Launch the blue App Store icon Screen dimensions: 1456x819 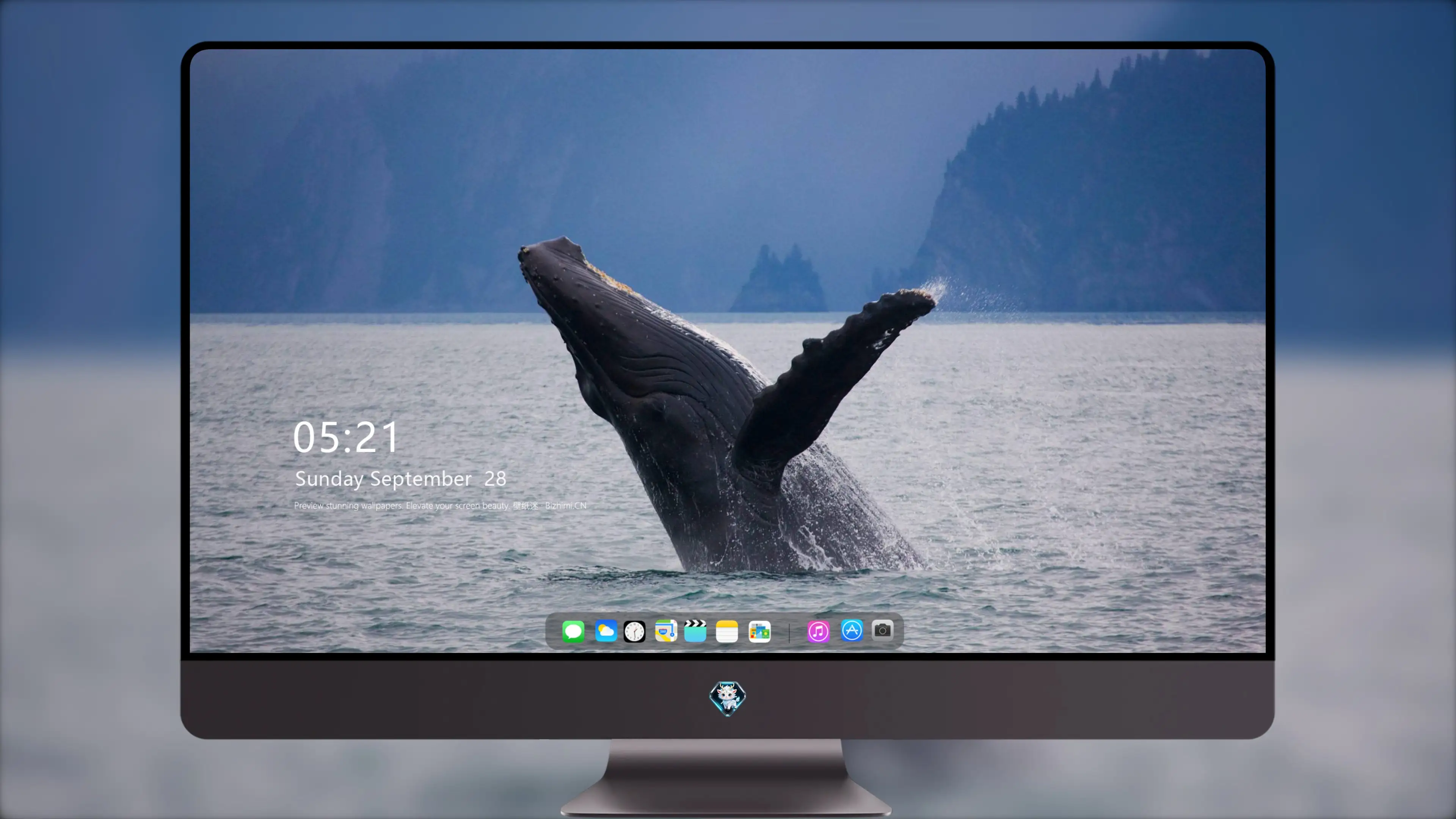pyautogui.click(x=852, y=630)
